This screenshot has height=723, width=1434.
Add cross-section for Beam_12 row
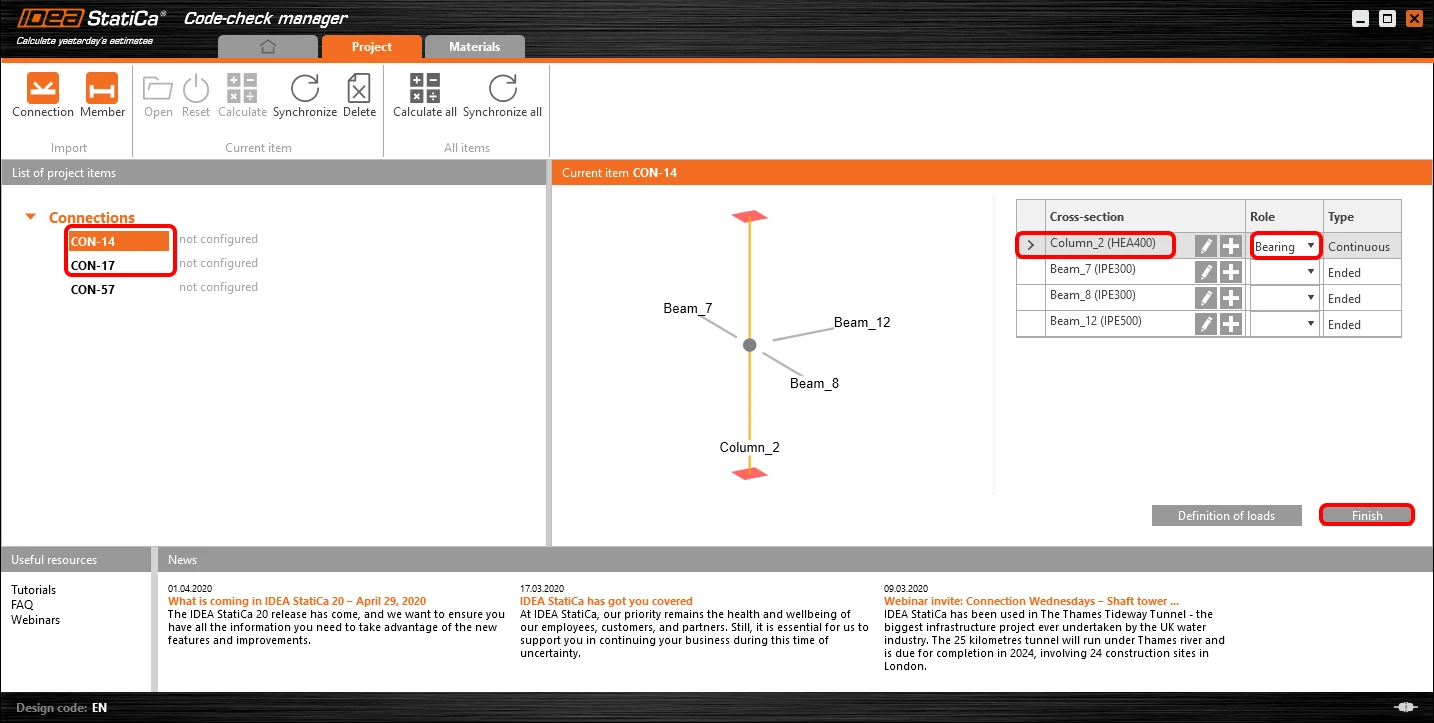click(x=1231, y=324)
